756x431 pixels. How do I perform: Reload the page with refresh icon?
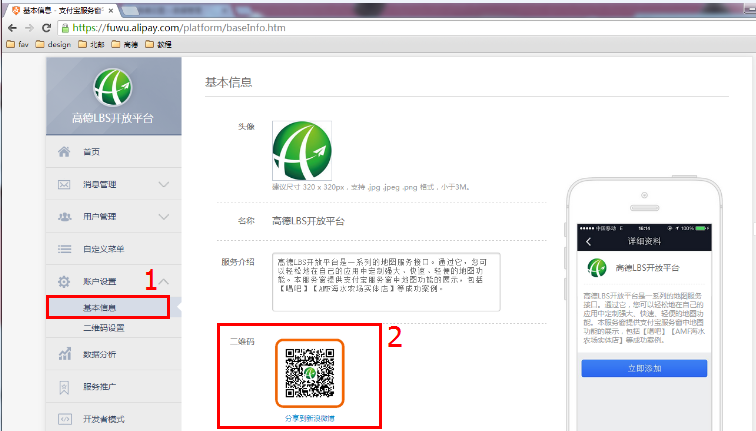46,28
